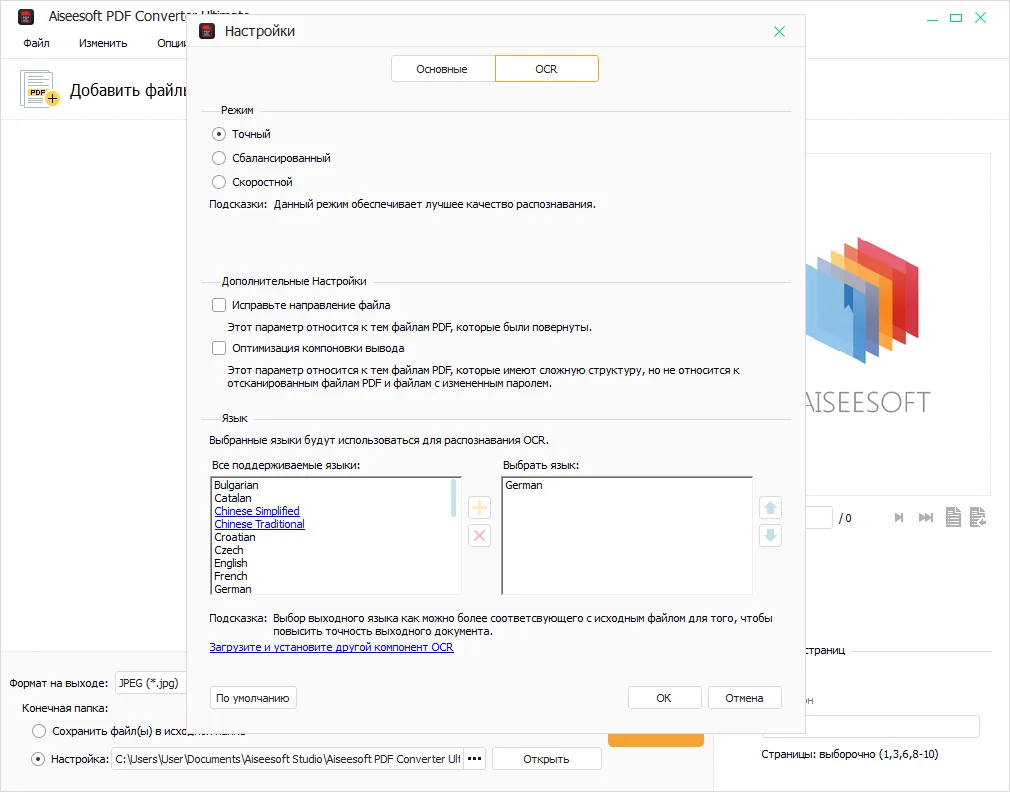1010x792 pixels.
Task: Select save files in source folder radio button
Action: click(x=39, y=731)
